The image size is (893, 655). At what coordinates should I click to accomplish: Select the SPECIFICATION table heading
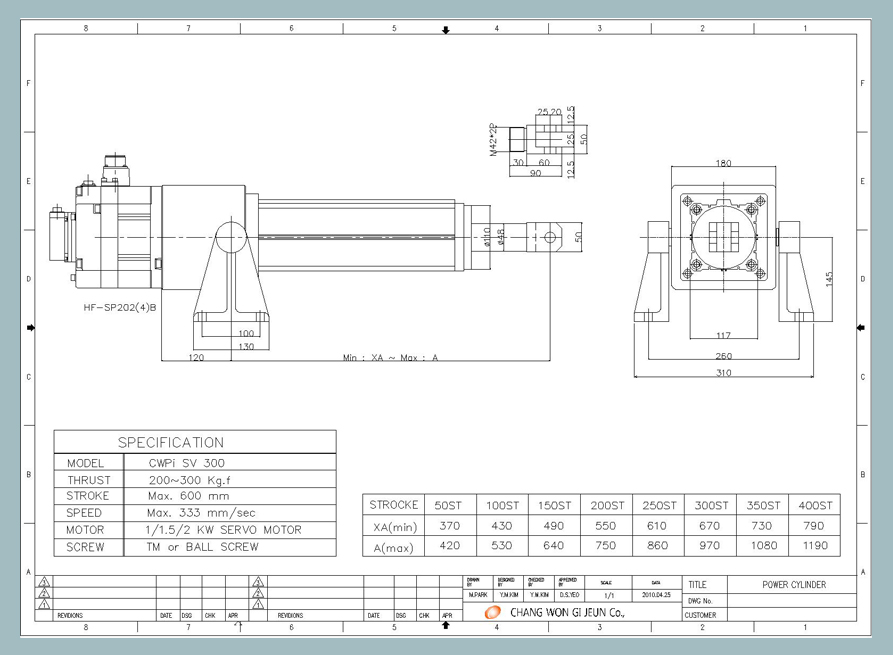171,443
